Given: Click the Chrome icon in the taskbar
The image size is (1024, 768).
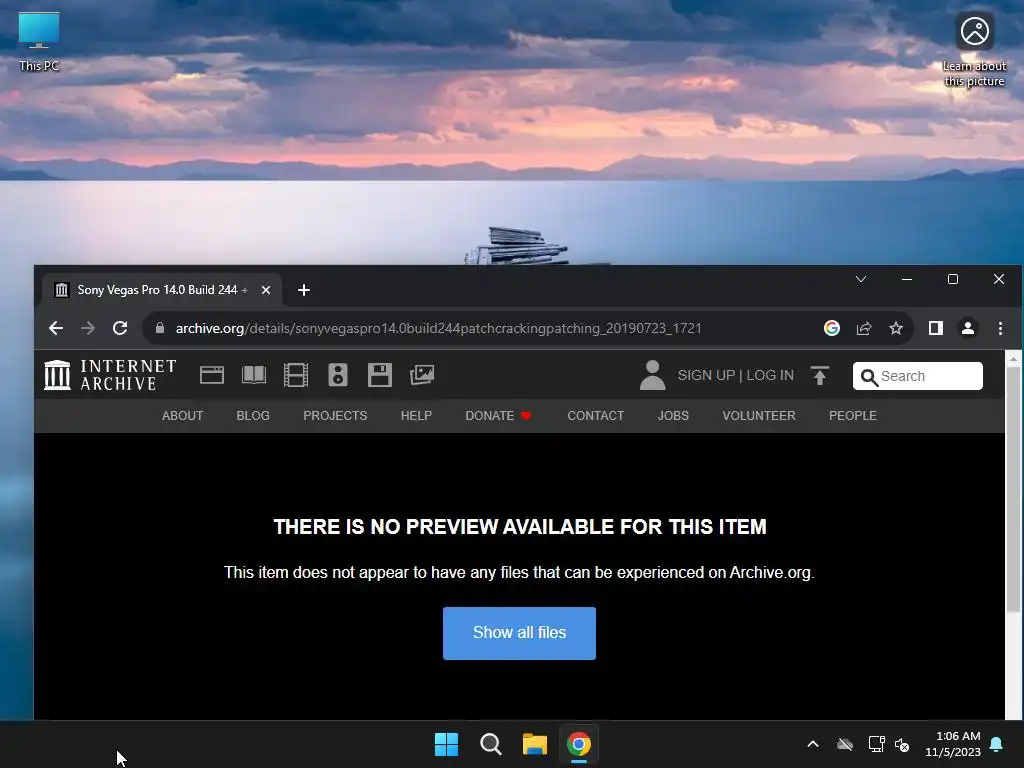Looking at the screenshot, I should click(x=579, y=744).
